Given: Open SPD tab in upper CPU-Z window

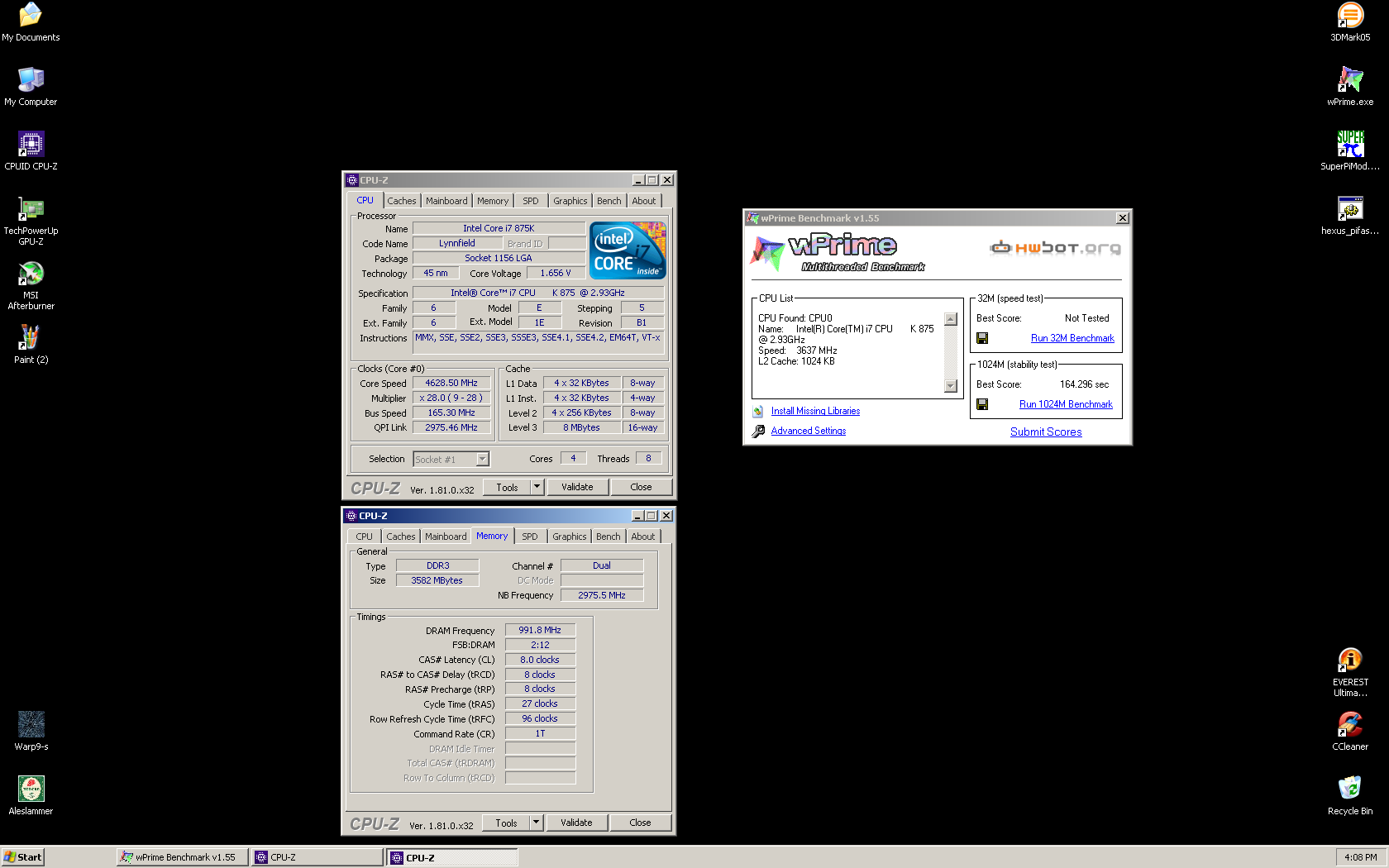Looking at the screenshot, I should pos(531,201).
